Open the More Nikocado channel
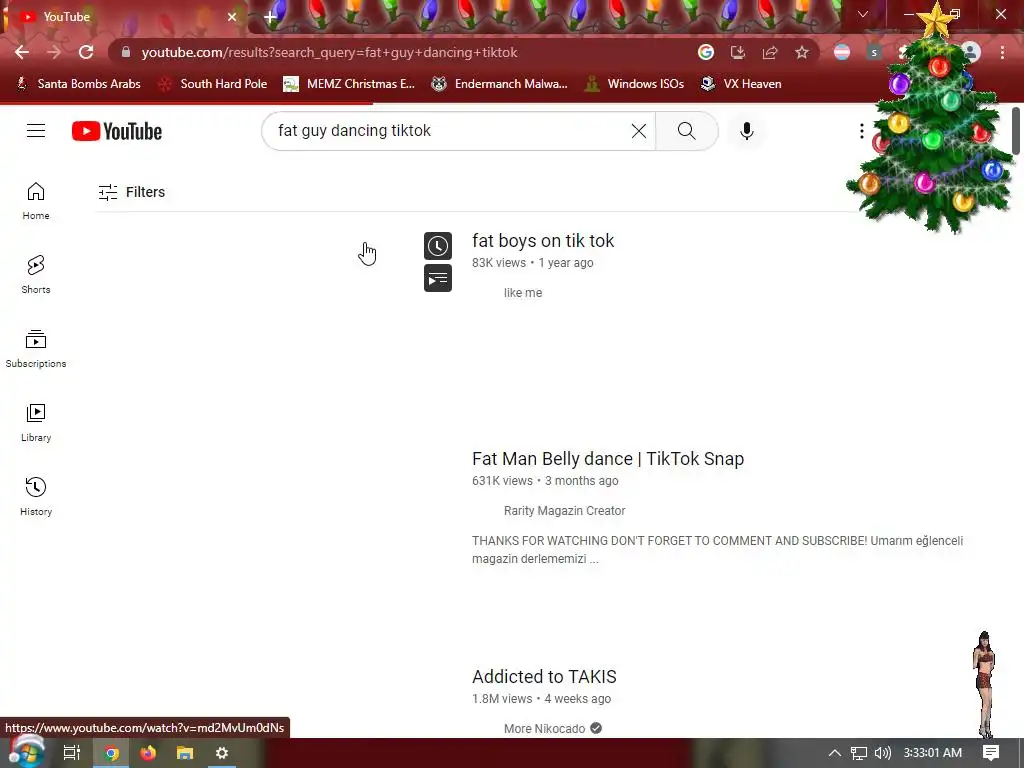Screen dimensions: 1024x768 (x=544, y=728)
